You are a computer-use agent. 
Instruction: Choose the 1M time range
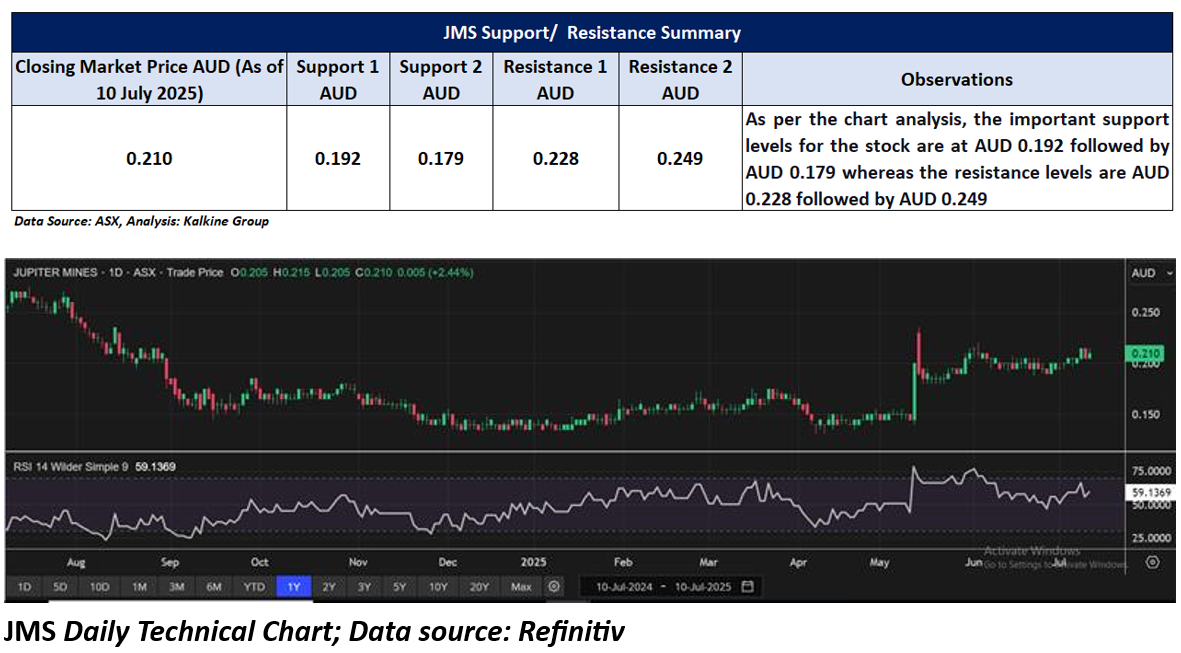tap(139, 587)
